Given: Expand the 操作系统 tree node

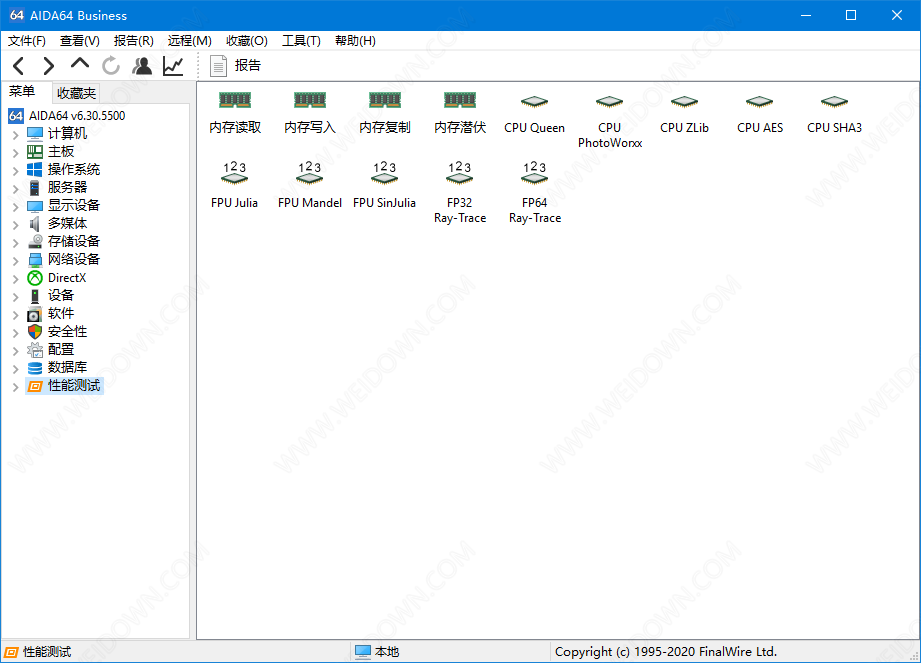Looking at the screenshot, I should pyautogui.click(x=15, y=171).
